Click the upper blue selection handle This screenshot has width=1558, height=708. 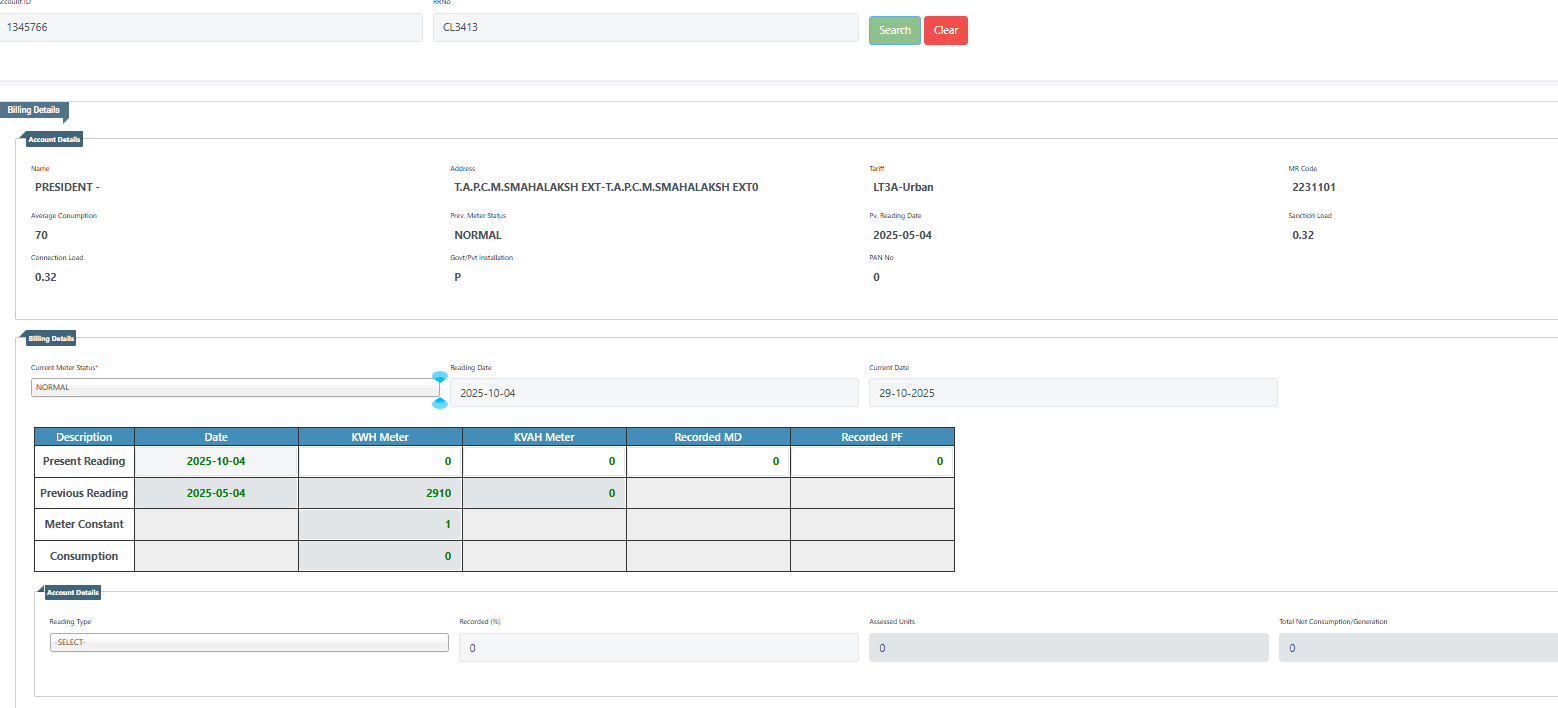click(x=439, y=377)
